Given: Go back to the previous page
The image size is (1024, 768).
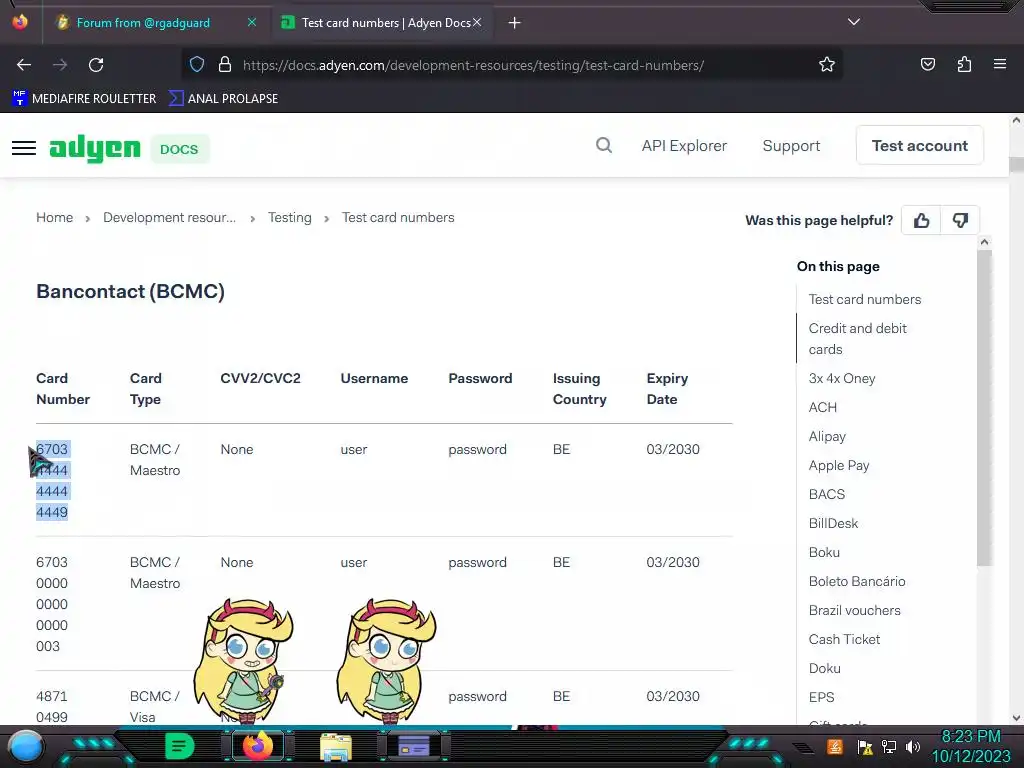Looking at the screenshot, I should click(24, 65).
